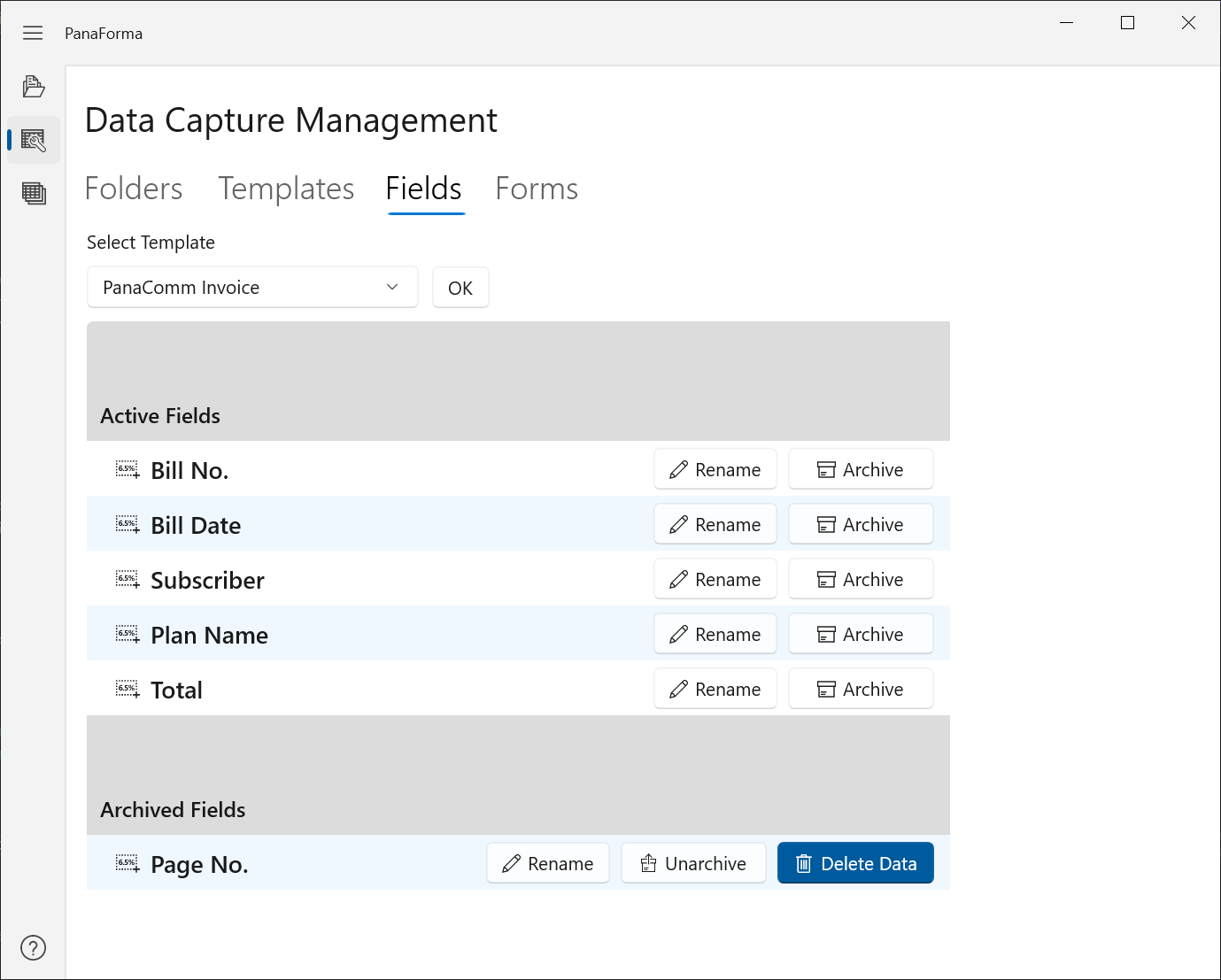Click the field icon beside Page No.
Screen dimensions: 1221x980
pos(128,864)
